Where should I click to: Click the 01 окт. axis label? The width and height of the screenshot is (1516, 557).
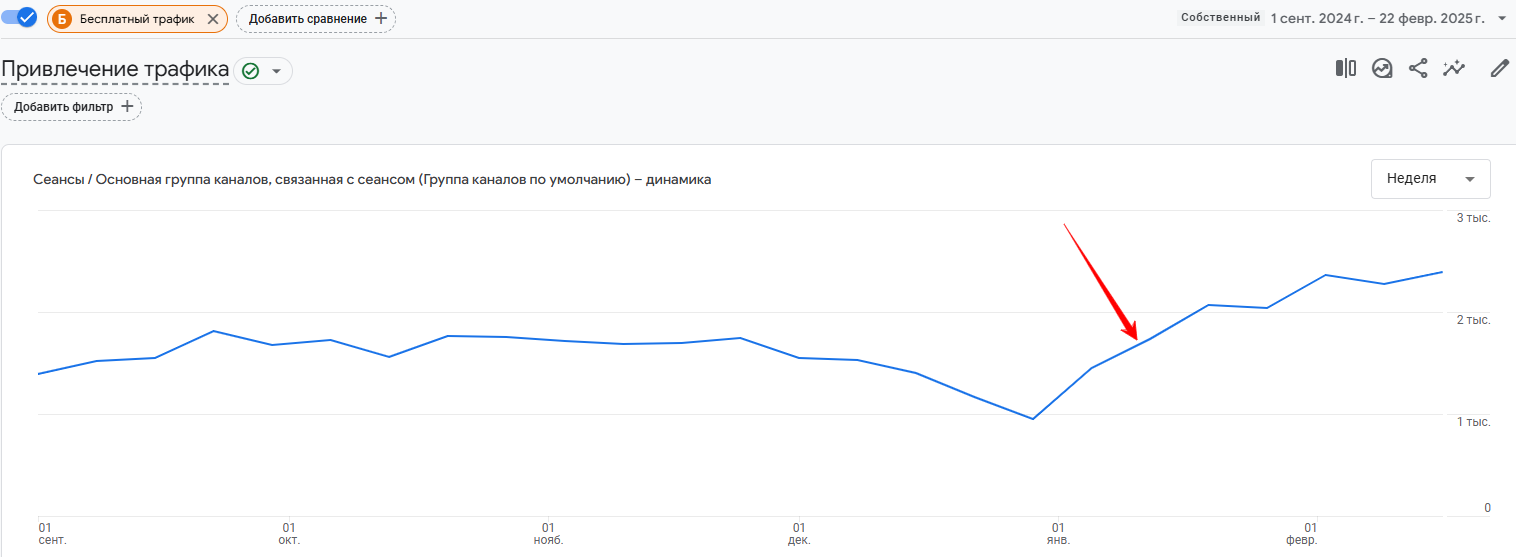[290, 533]
